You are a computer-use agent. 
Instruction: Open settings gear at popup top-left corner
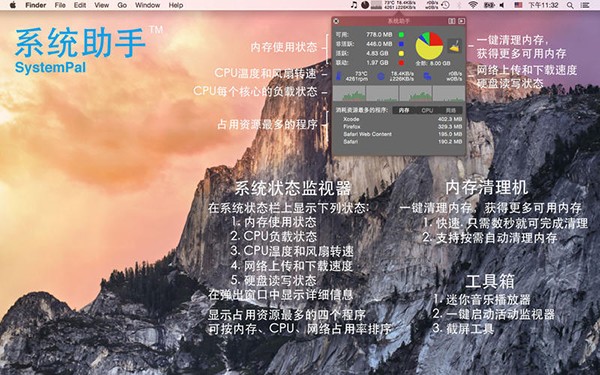coord(336,21)
